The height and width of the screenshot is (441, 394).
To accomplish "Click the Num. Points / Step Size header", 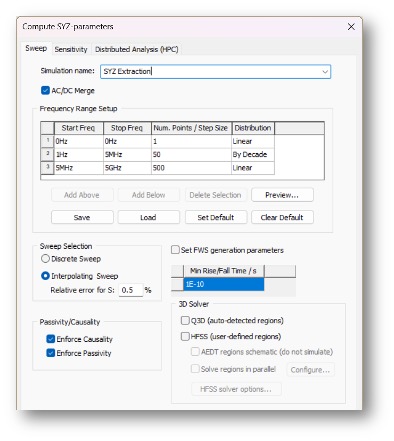I will click(191, 128).
